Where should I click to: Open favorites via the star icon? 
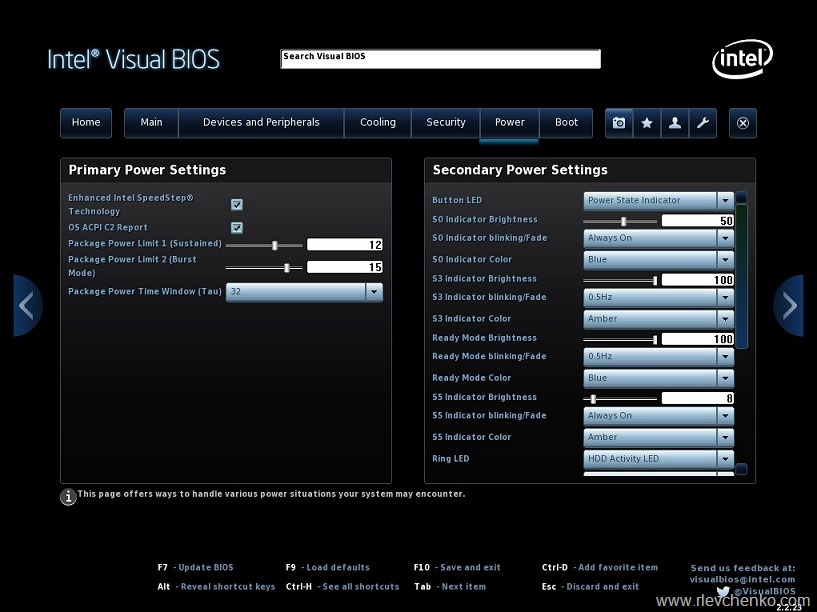point(647,122)
